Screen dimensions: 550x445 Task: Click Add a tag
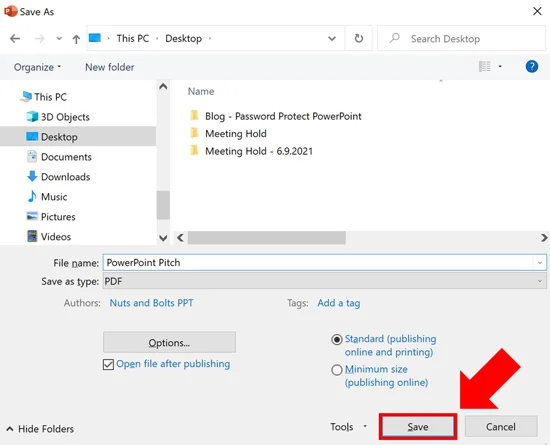[x=338, y=303]
